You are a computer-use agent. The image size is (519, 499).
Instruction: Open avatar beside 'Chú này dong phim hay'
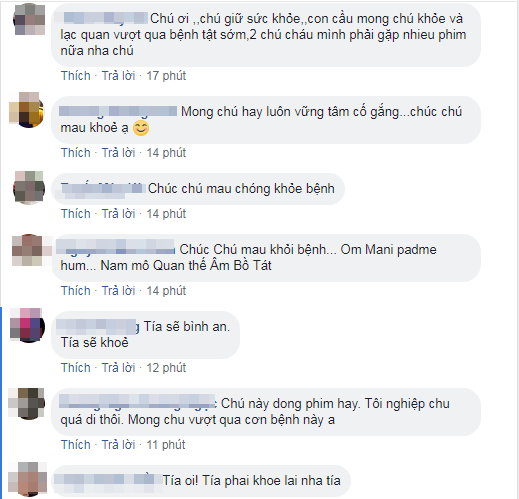coord(27,403)
